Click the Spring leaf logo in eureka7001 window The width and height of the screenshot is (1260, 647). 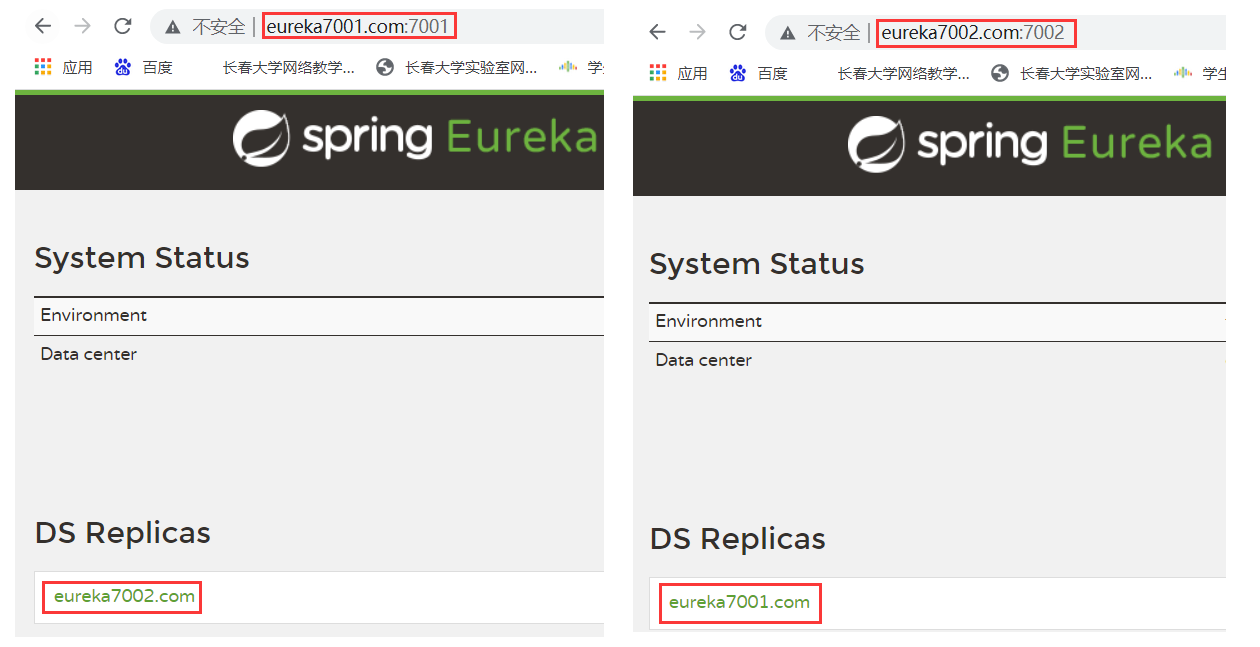coord(261,138)
